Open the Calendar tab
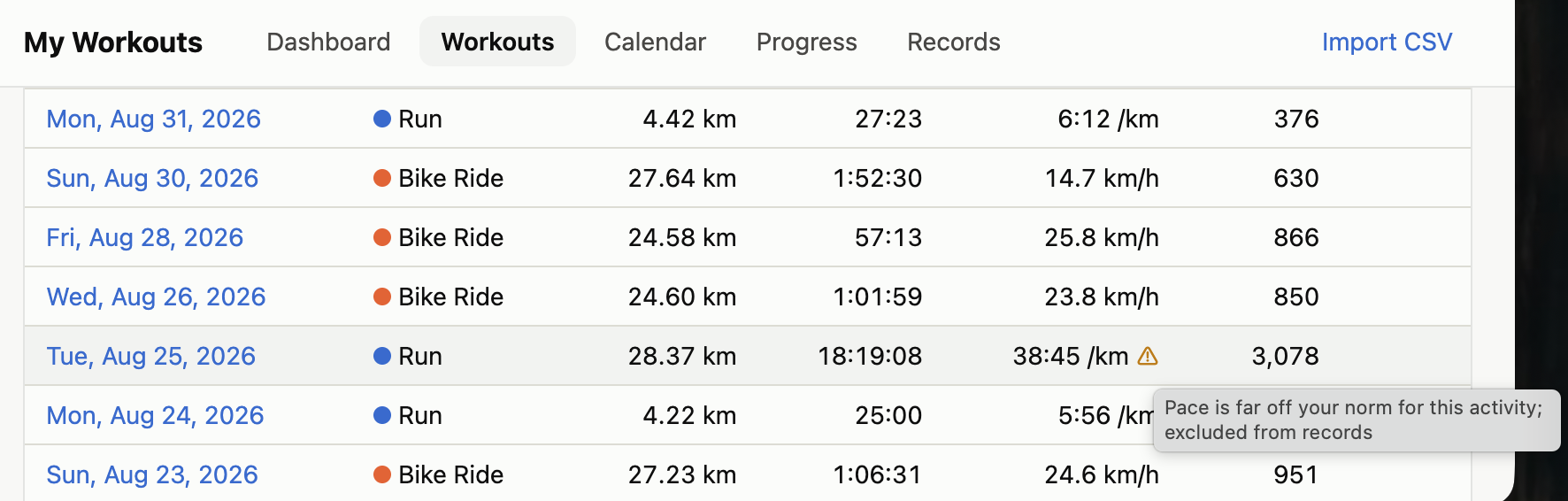Screen dimensions: 1568x501 655,42
